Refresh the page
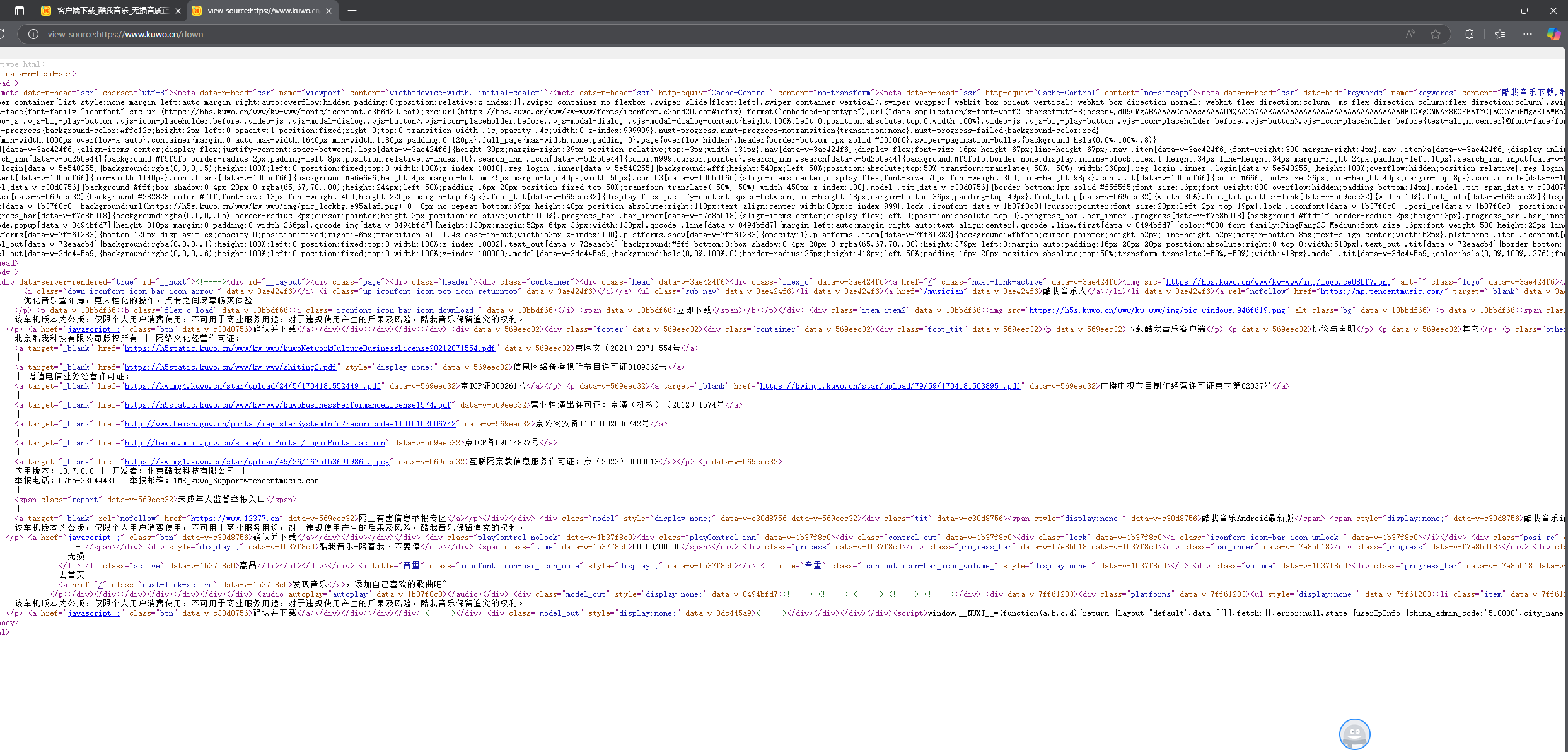The width and height of the screenshot is (1568, 752). click(x=3, y=34)
